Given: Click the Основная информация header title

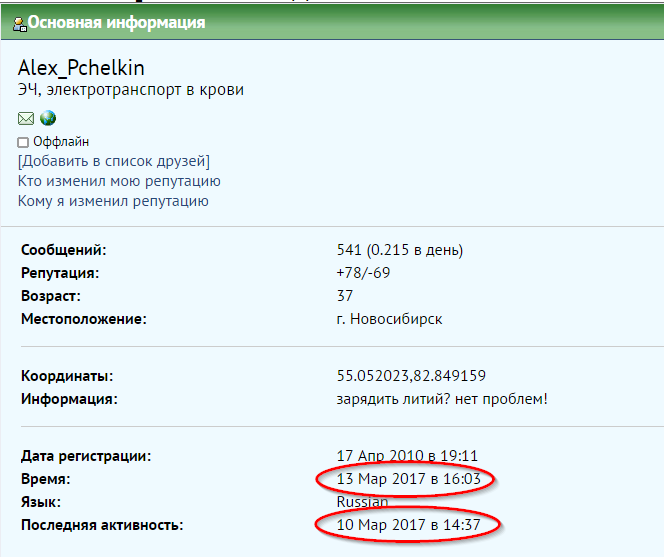Looking at the screenshot, I should 117,22.
